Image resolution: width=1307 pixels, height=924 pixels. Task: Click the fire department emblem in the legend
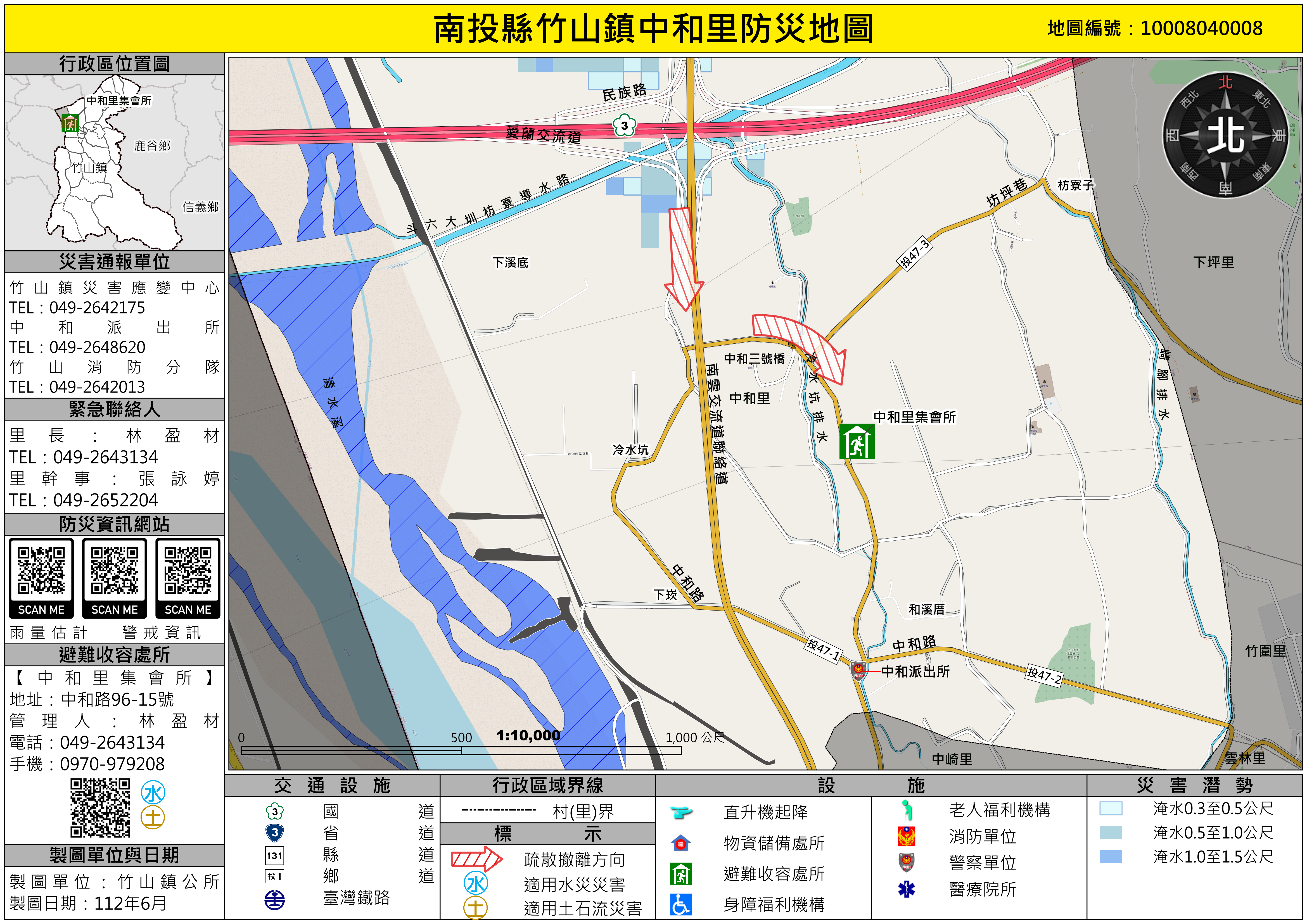906,836
